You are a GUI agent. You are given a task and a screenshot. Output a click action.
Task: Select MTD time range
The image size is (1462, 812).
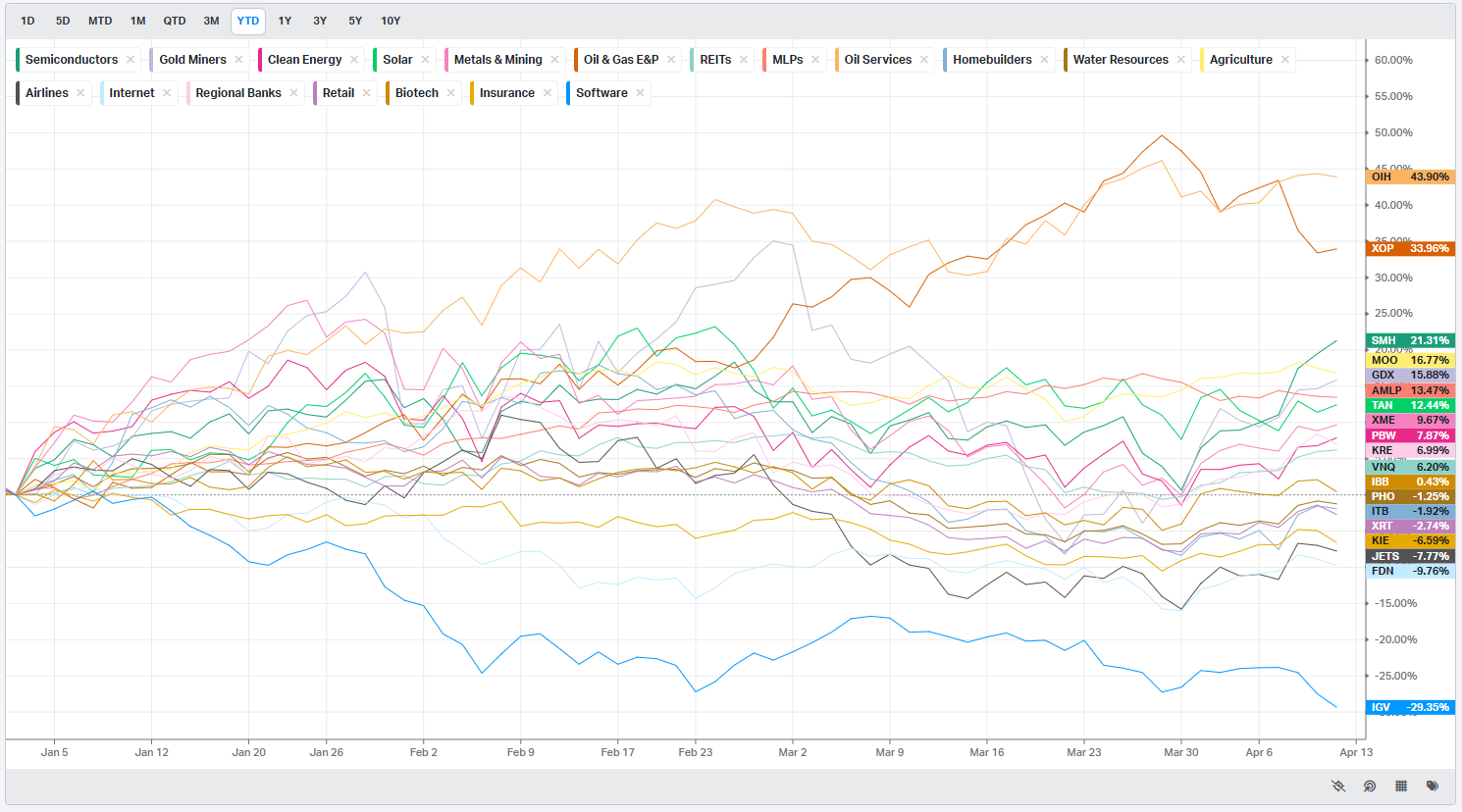tap(100, 21)
